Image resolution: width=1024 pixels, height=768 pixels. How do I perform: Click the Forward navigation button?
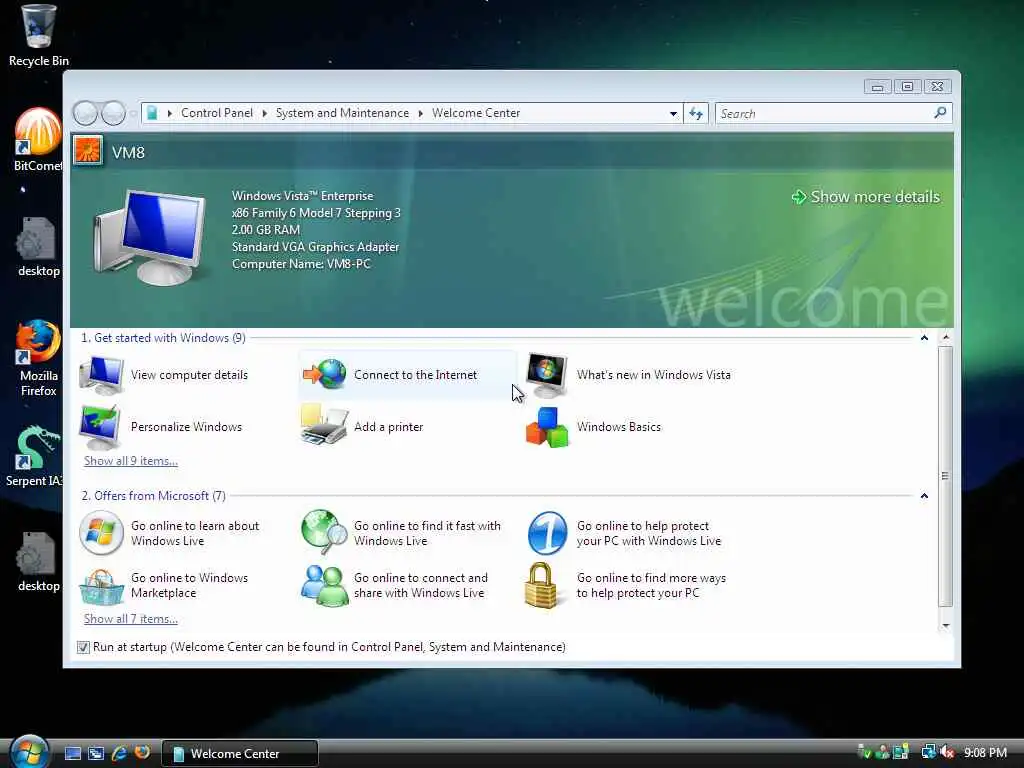point(113,114)
